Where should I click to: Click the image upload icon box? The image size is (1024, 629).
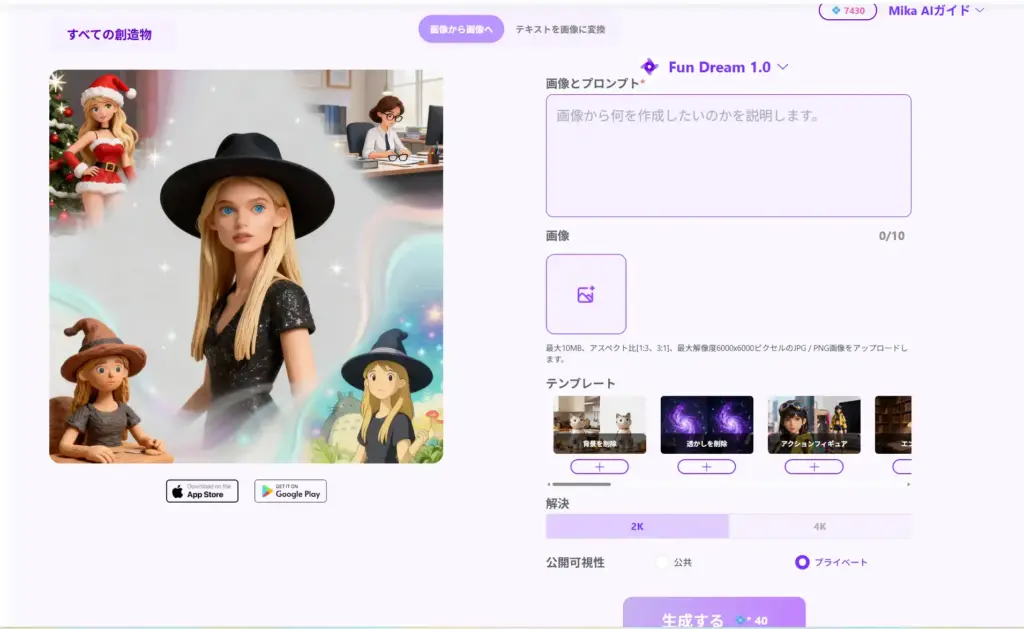click(x=586, y=294)
